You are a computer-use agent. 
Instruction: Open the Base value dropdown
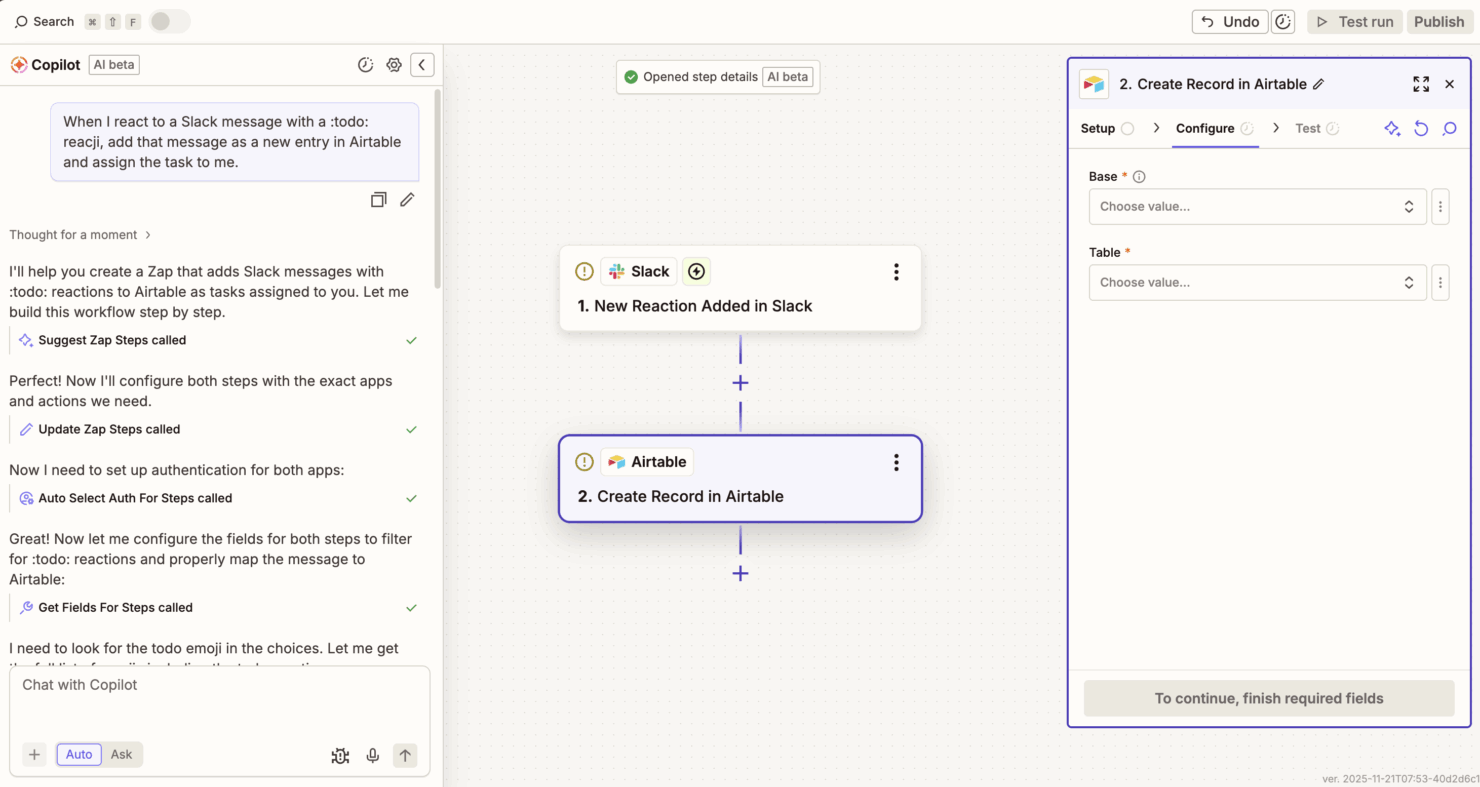[x=1257, y=206]
